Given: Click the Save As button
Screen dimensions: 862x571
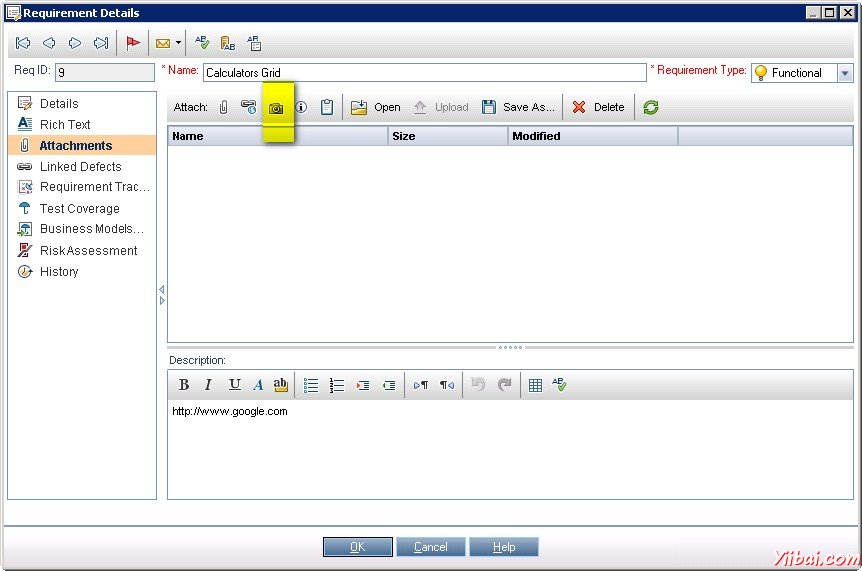Looking at the screenshot, I should [x=518, y=107].
